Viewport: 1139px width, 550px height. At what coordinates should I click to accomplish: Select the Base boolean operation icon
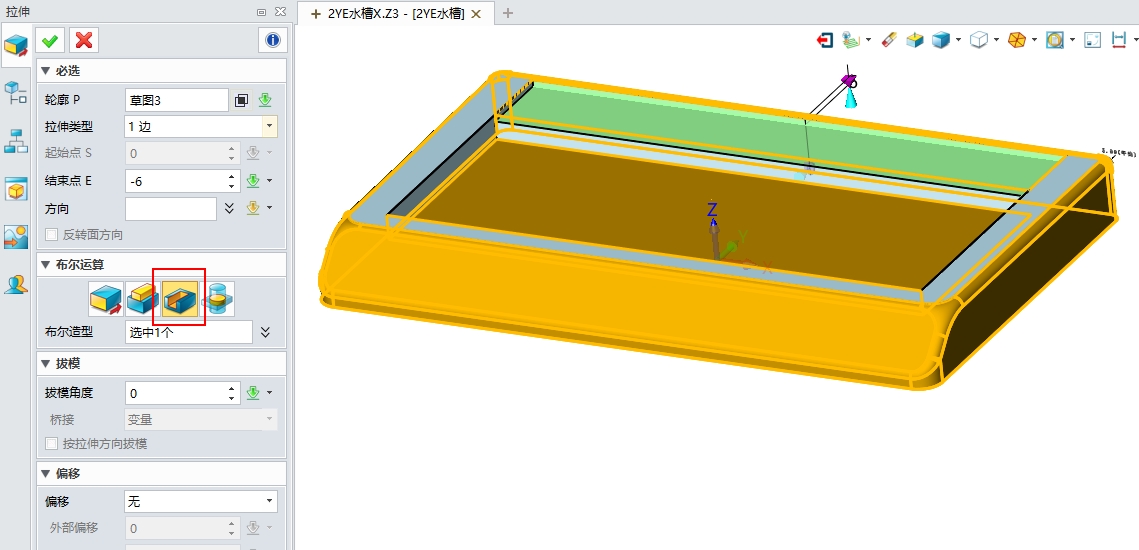click(x=104, y=298)
